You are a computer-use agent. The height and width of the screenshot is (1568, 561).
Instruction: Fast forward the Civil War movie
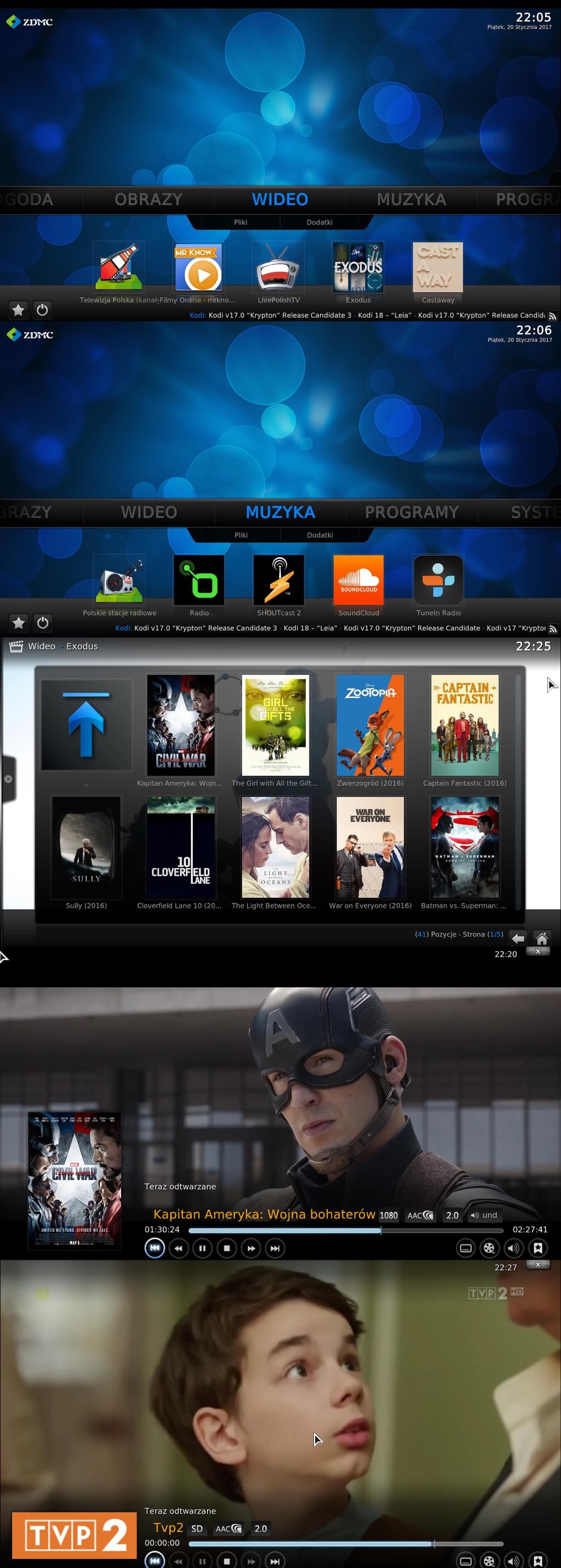pyautogui.click(x=251, y=1249)
